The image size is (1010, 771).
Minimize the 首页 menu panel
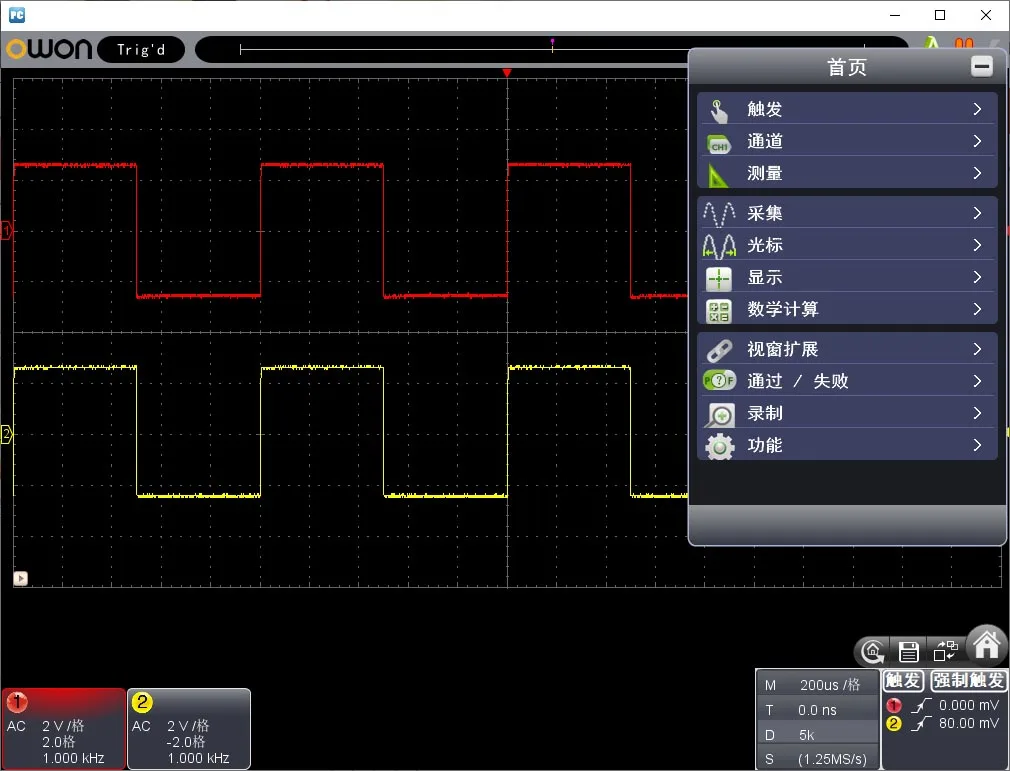pos(982,66)
